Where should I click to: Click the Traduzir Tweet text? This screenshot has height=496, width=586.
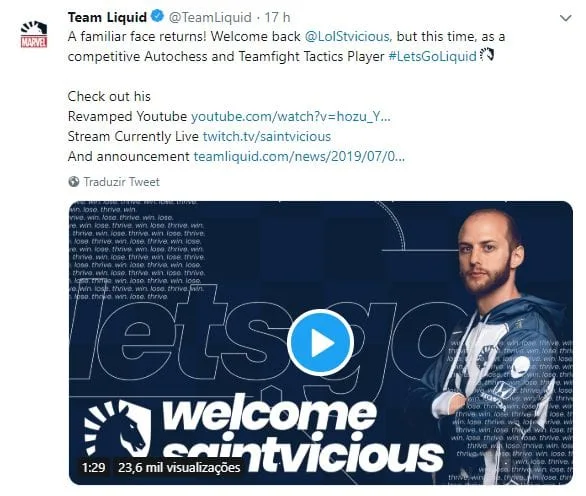[121, 182]
